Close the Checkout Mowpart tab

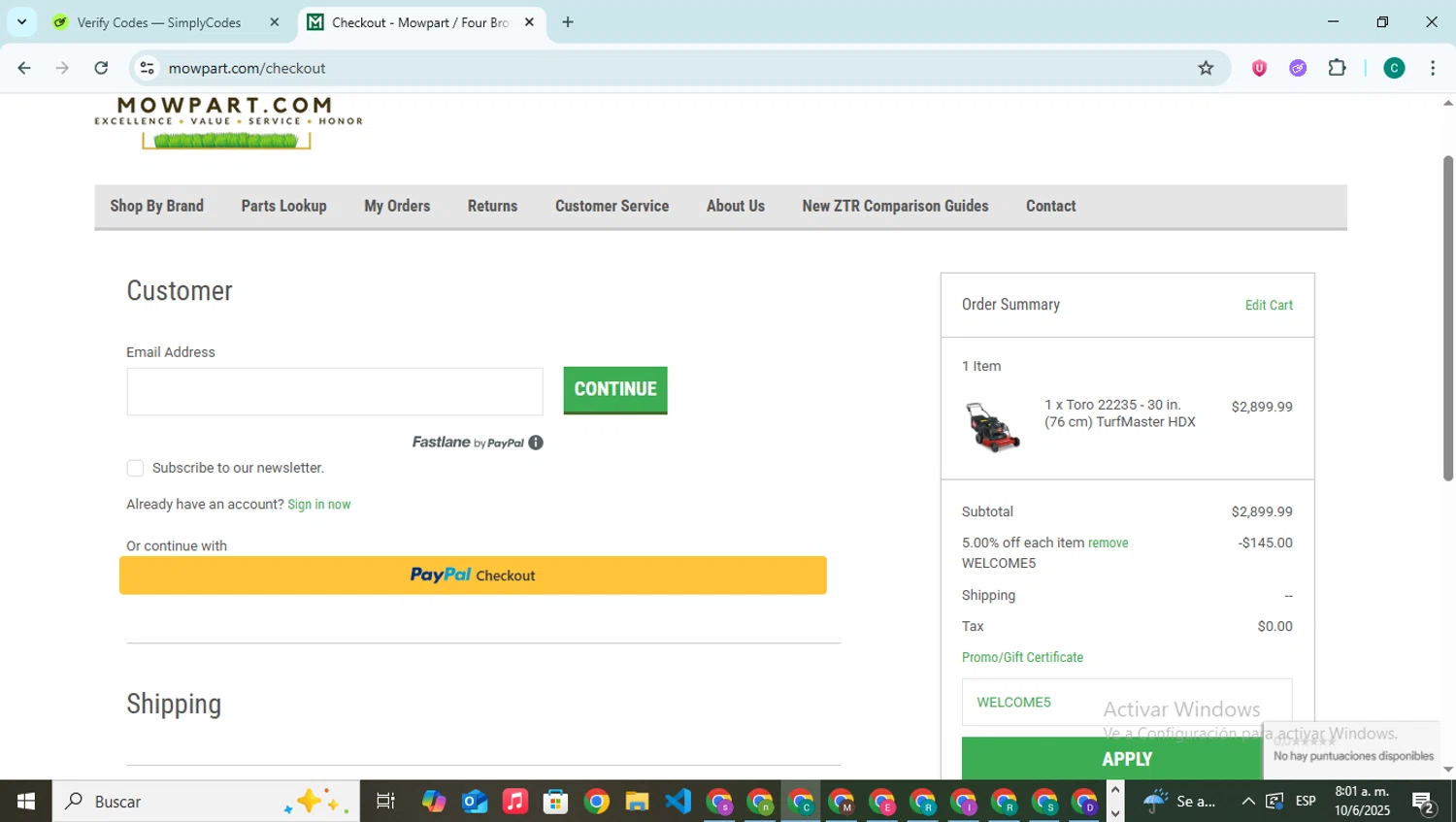point(529,22)
